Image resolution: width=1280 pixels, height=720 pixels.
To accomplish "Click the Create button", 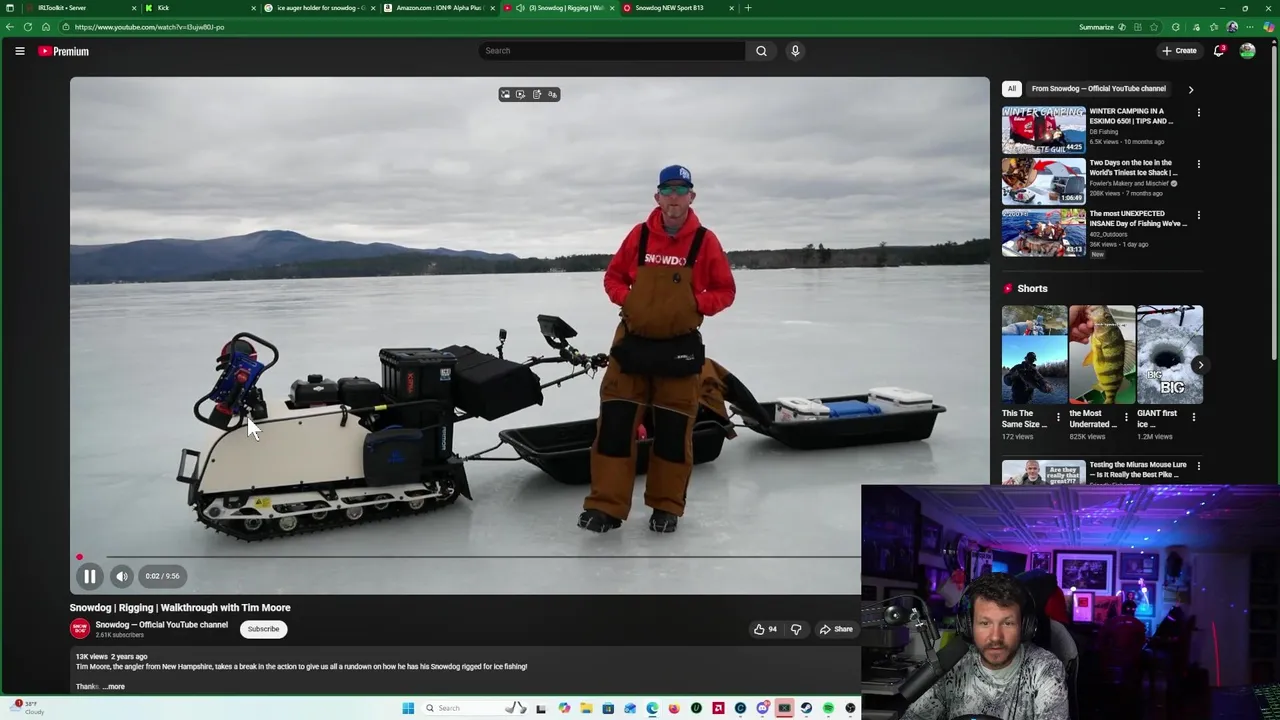I will coord(1179,51).
